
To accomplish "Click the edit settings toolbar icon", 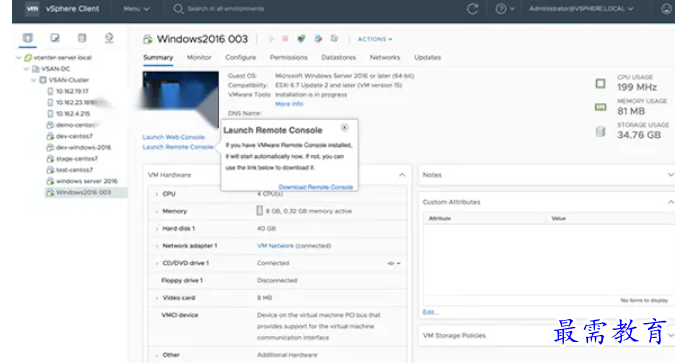I will point(318,39).
